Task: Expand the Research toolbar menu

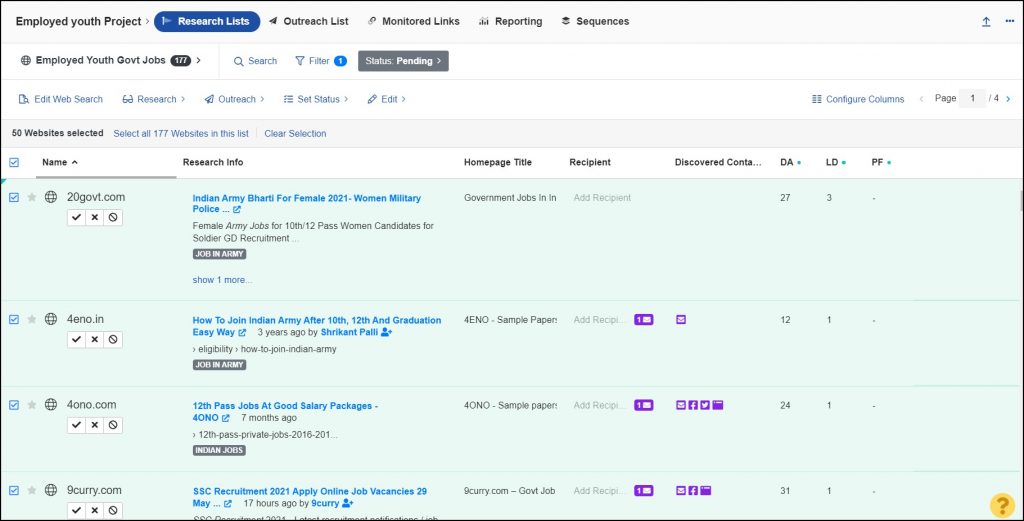Action: pos(154,99)
